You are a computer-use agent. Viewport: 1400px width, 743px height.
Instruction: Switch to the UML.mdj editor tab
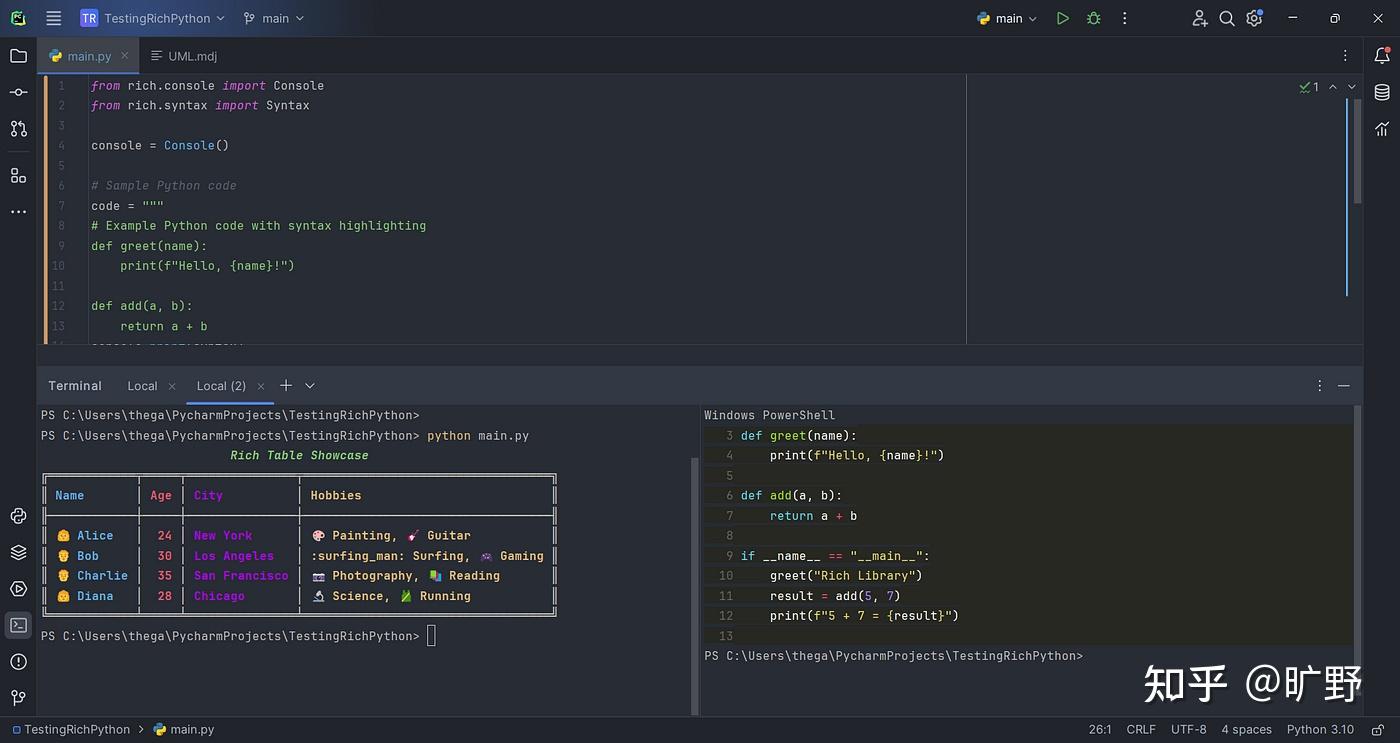191,56
